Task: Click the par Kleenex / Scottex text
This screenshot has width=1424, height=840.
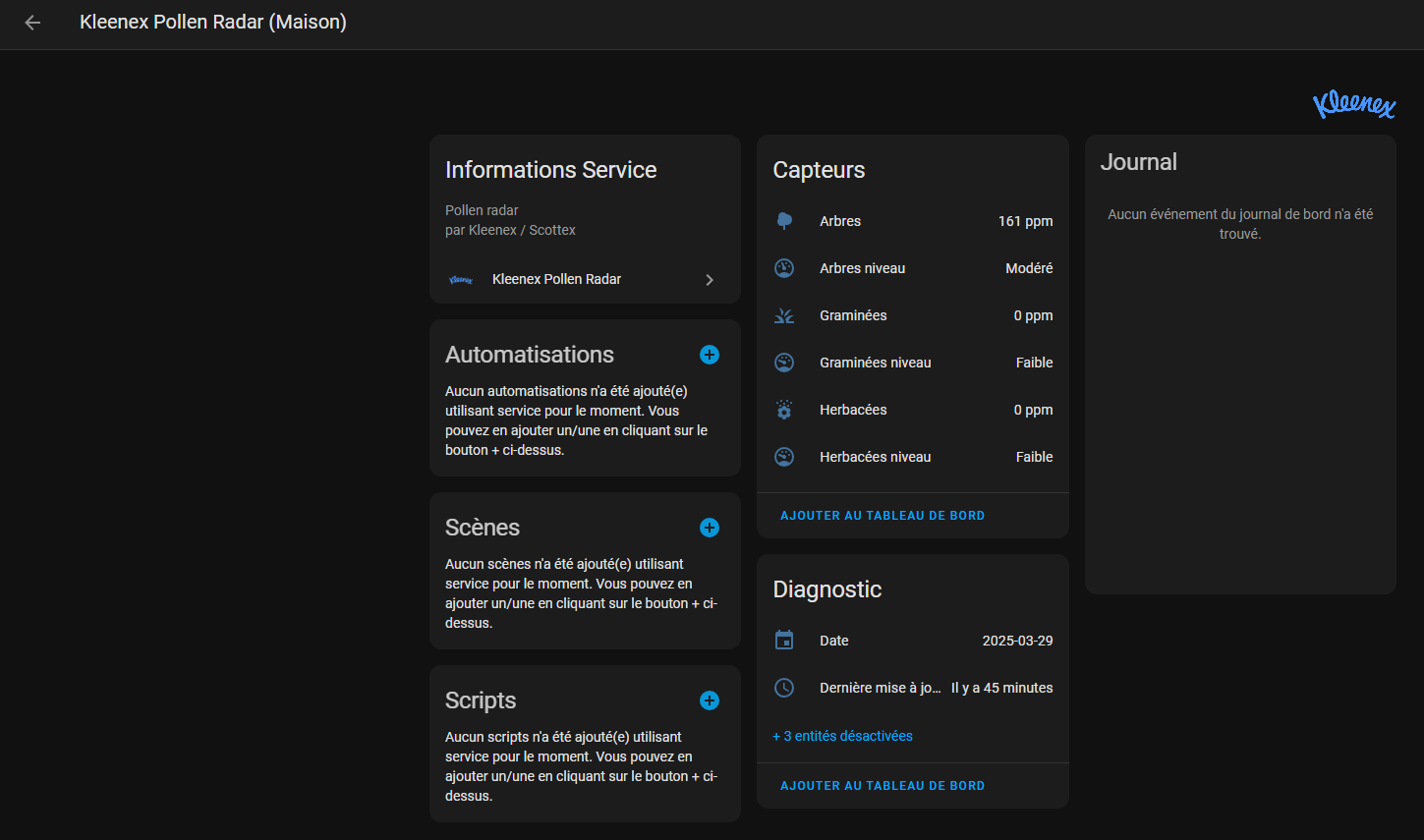Action: tap(510, 230)
